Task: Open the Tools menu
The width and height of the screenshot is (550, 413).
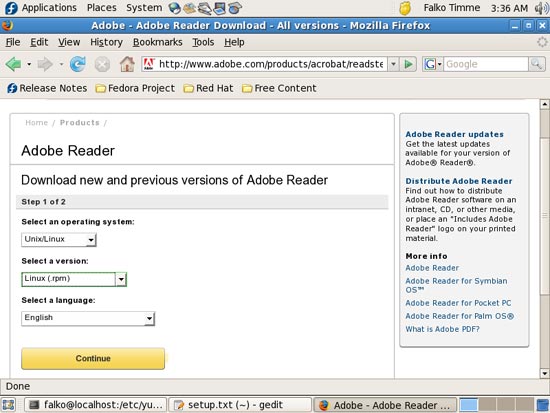Action: pyautogui.click(x=203, y=42)
